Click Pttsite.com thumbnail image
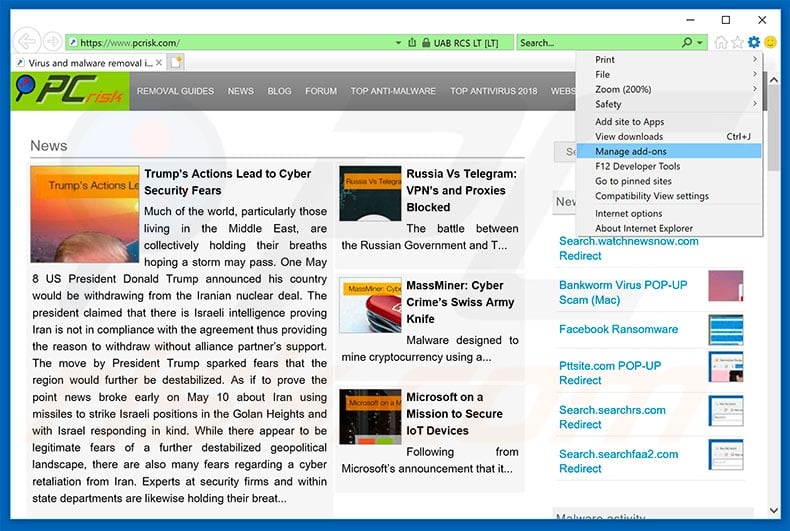Screen dimensions: 790x531 [726, 367]
